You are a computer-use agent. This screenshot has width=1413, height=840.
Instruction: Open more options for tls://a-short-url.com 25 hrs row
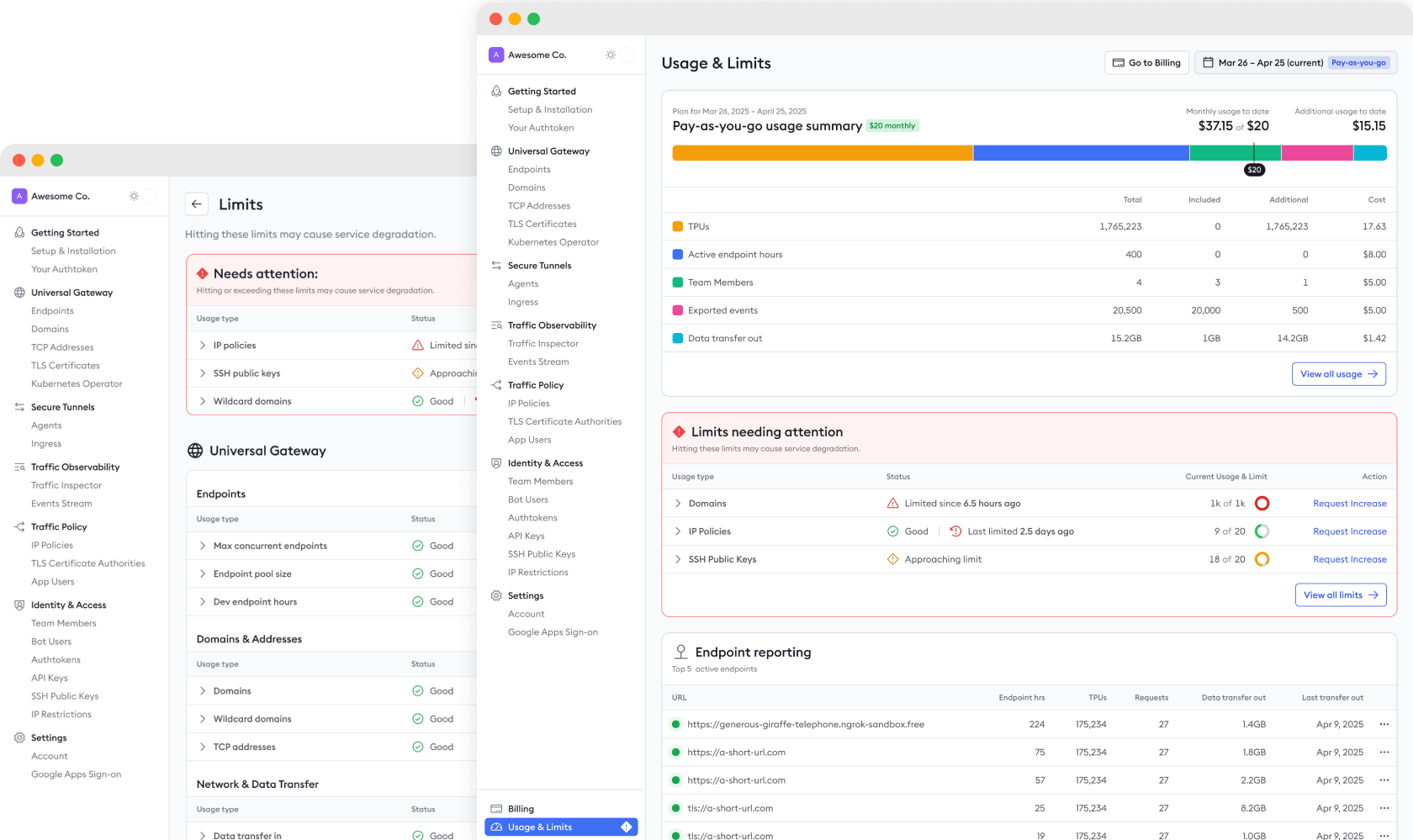(1384, 808)
